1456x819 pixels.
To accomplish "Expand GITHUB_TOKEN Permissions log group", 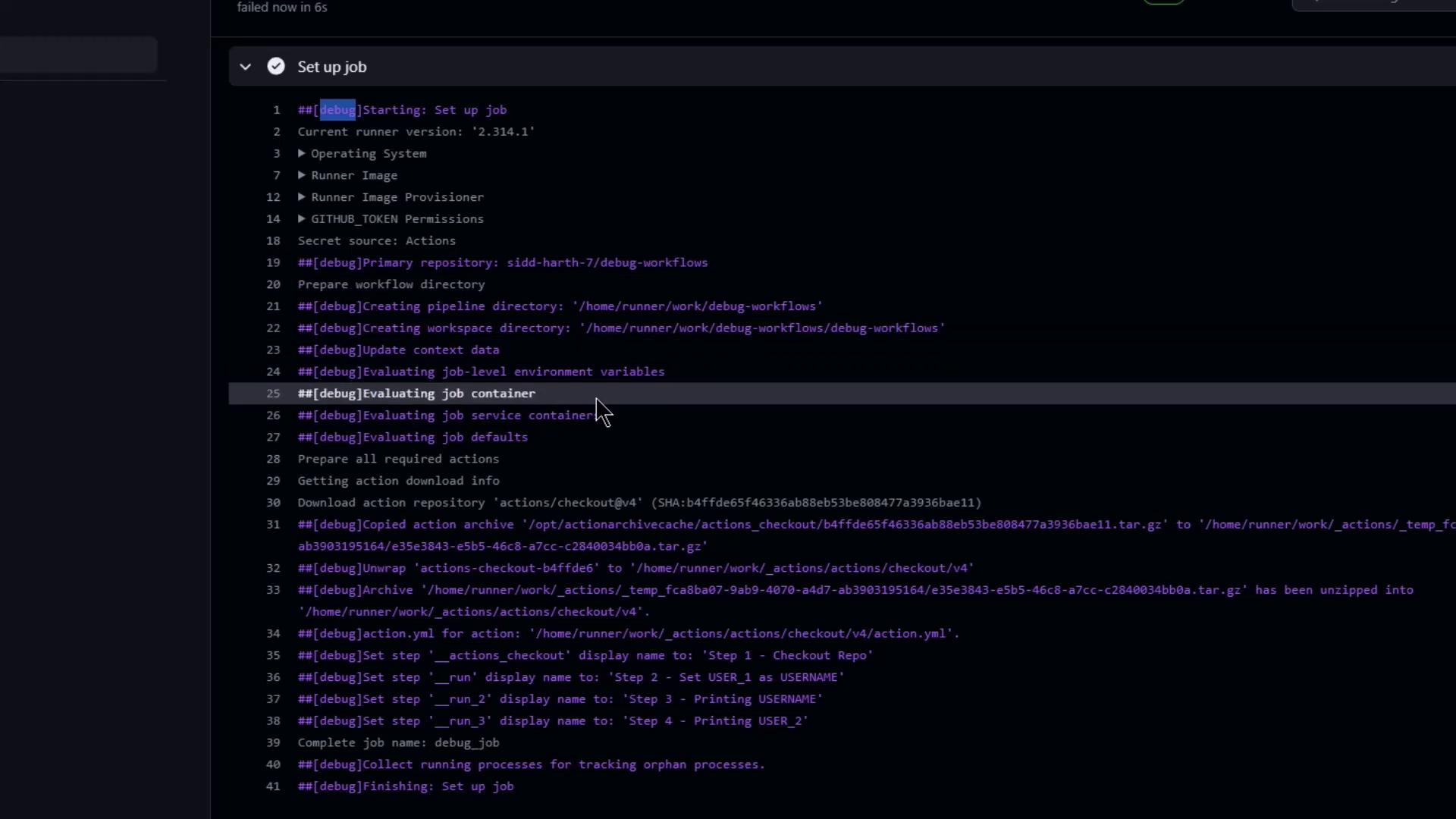I will coord(302,219).
